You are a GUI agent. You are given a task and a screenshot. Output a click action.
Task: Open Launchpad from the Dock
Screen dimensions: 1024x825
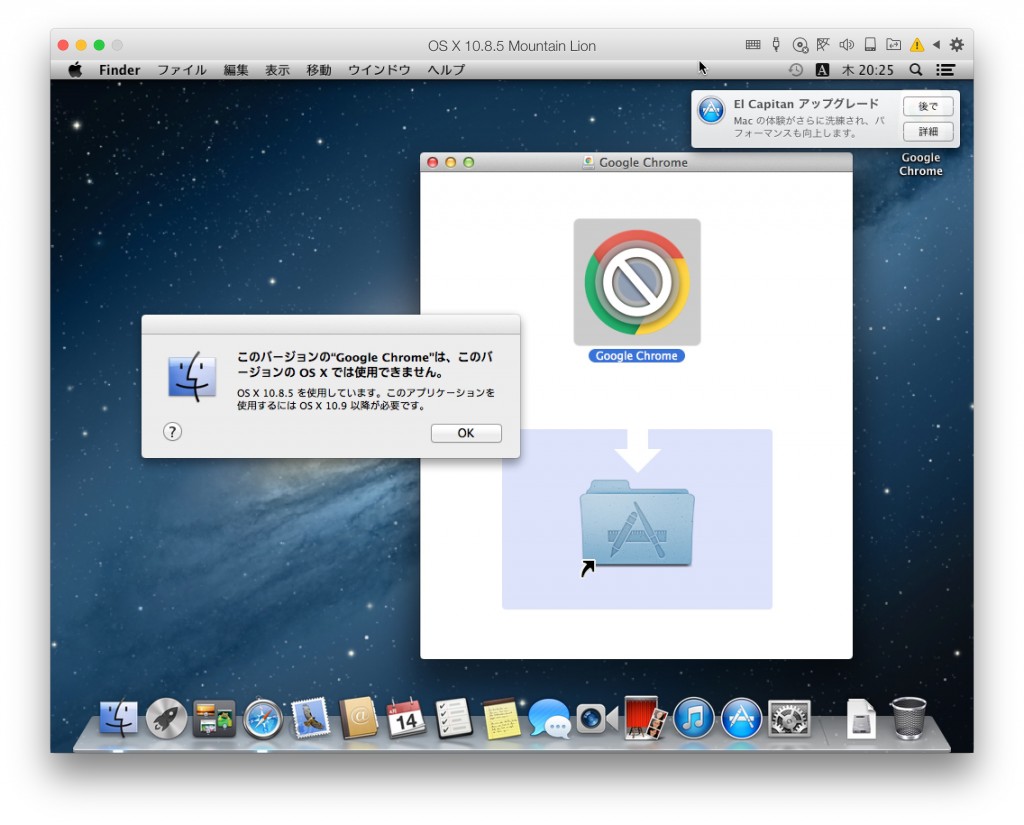click(x=166, y=718)
